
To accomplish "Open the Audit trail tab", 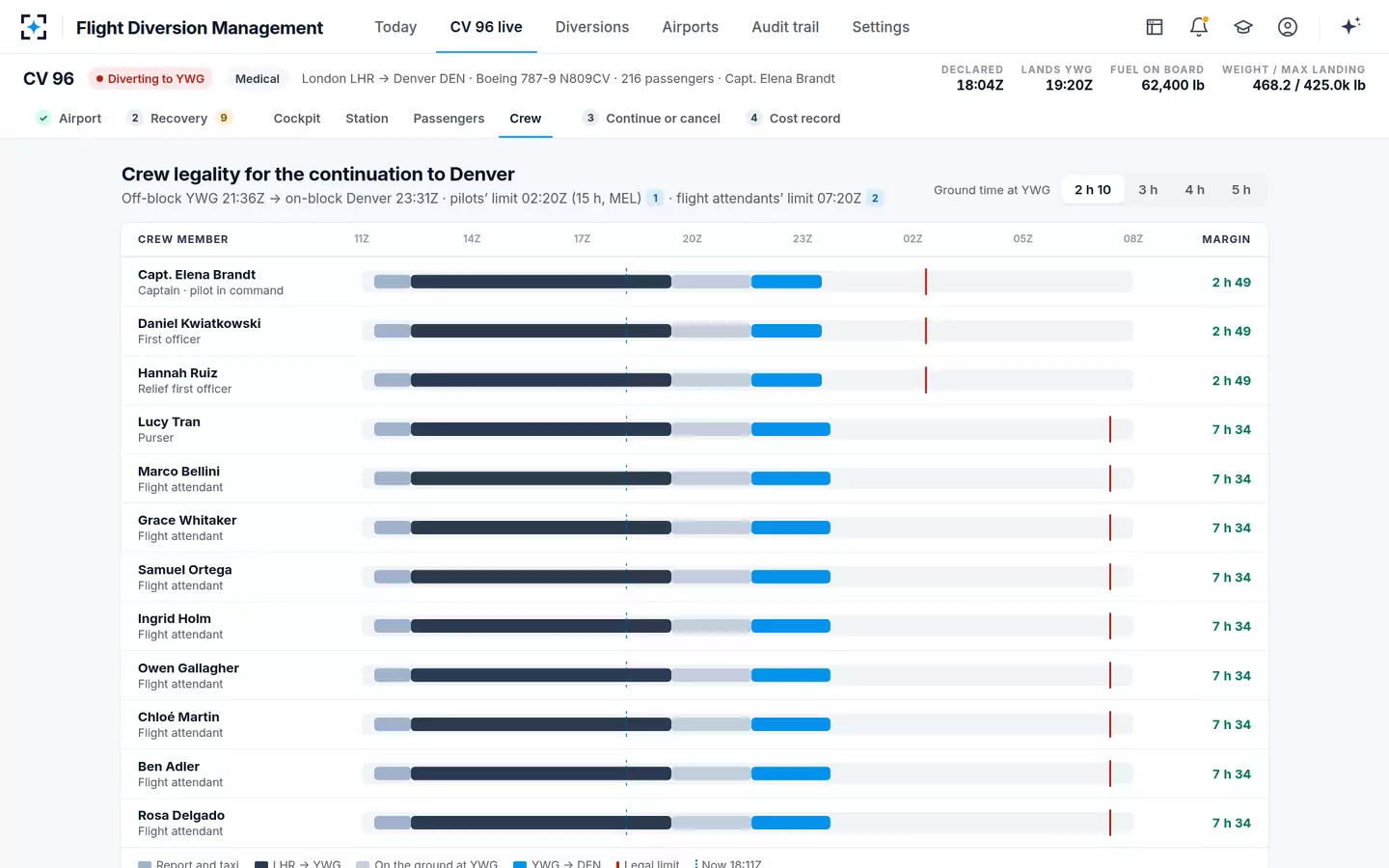I will click(785, 27).
